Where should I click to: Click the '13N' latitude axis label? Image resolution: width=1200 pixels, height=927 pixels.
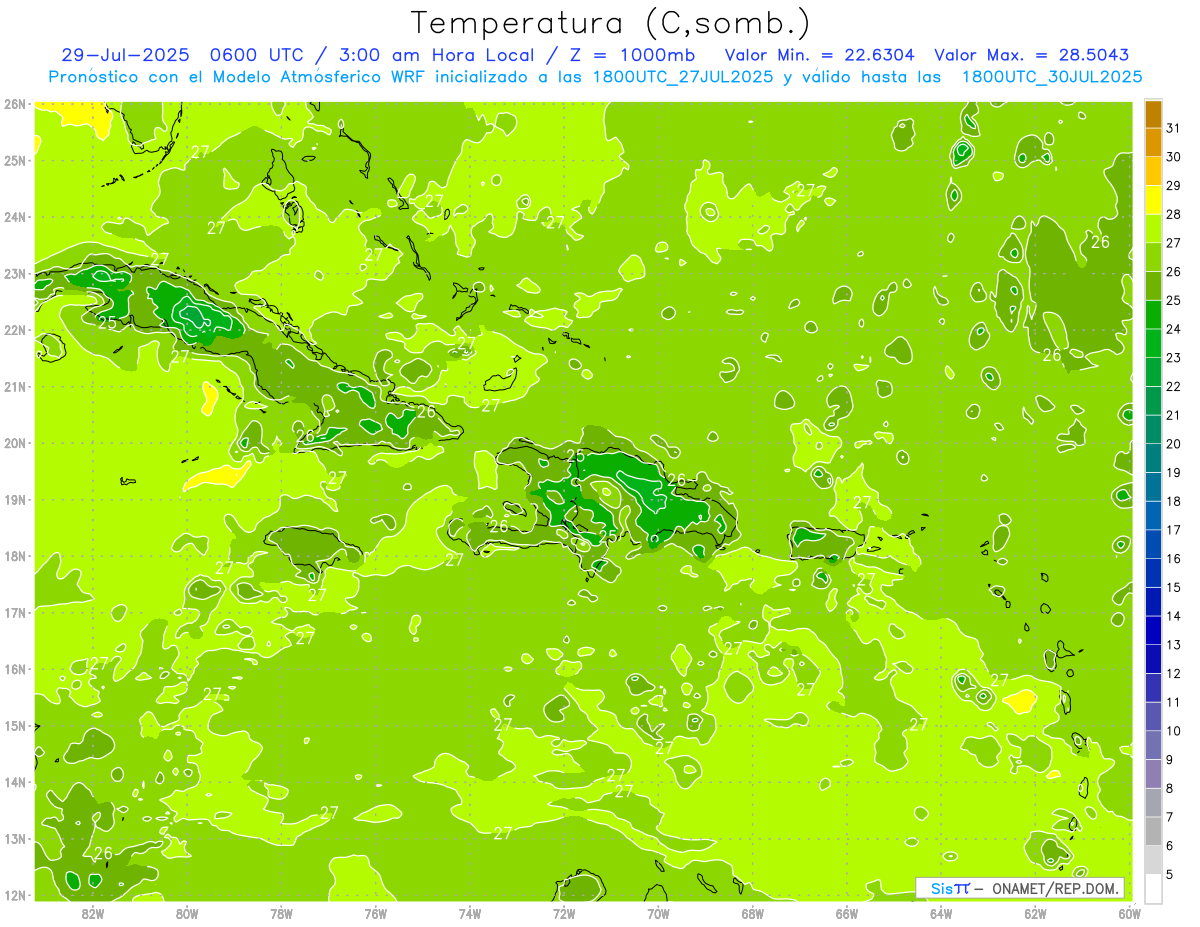click(15, 839)
